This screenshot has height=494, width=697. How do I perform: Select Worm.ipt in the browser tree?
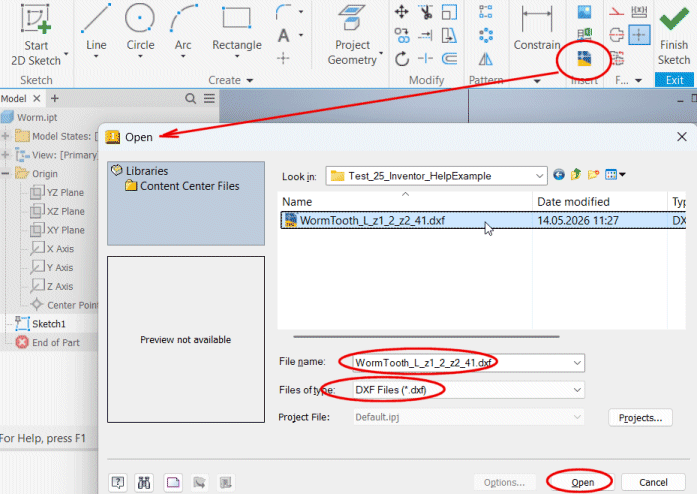coord(29,117)
